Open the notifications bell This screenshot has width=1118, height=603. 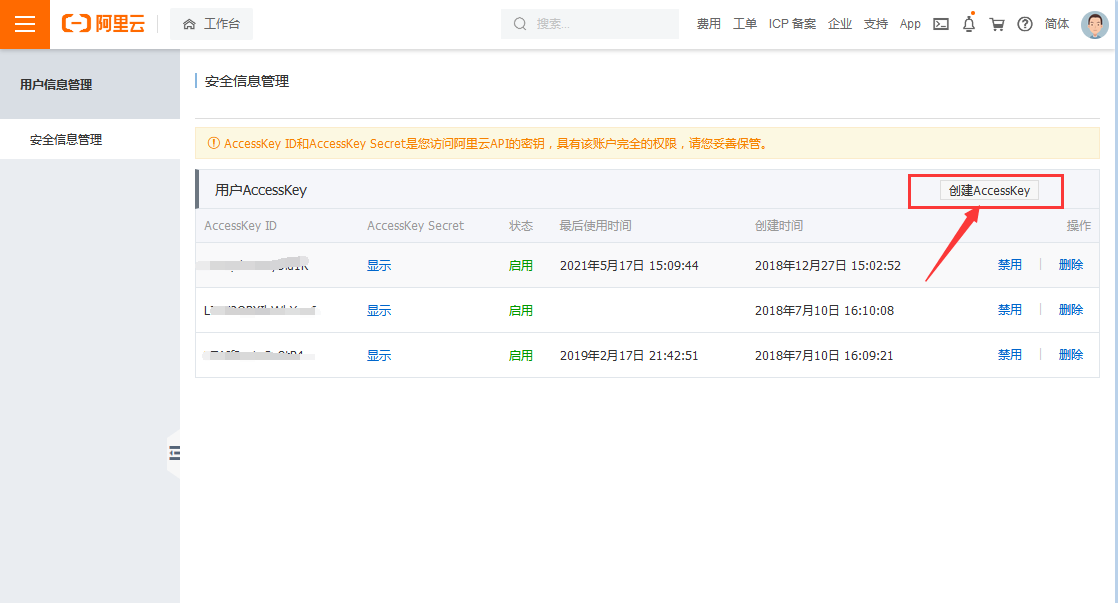pos(968,24)
